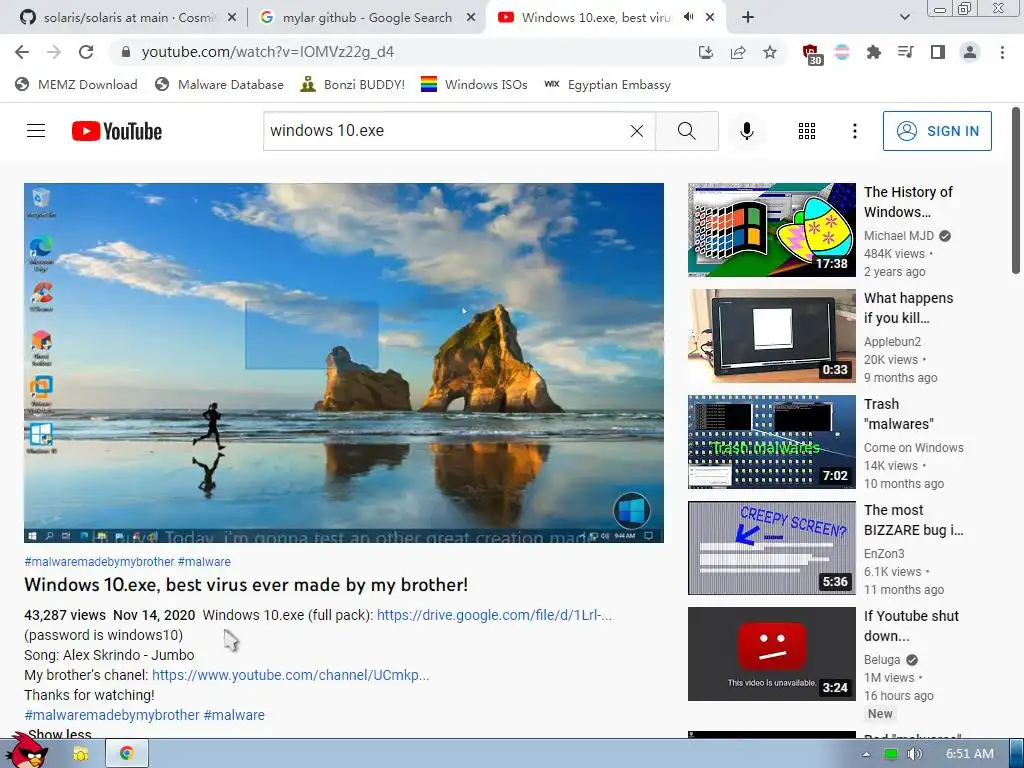Search with your voice microphone

(746, 131)
